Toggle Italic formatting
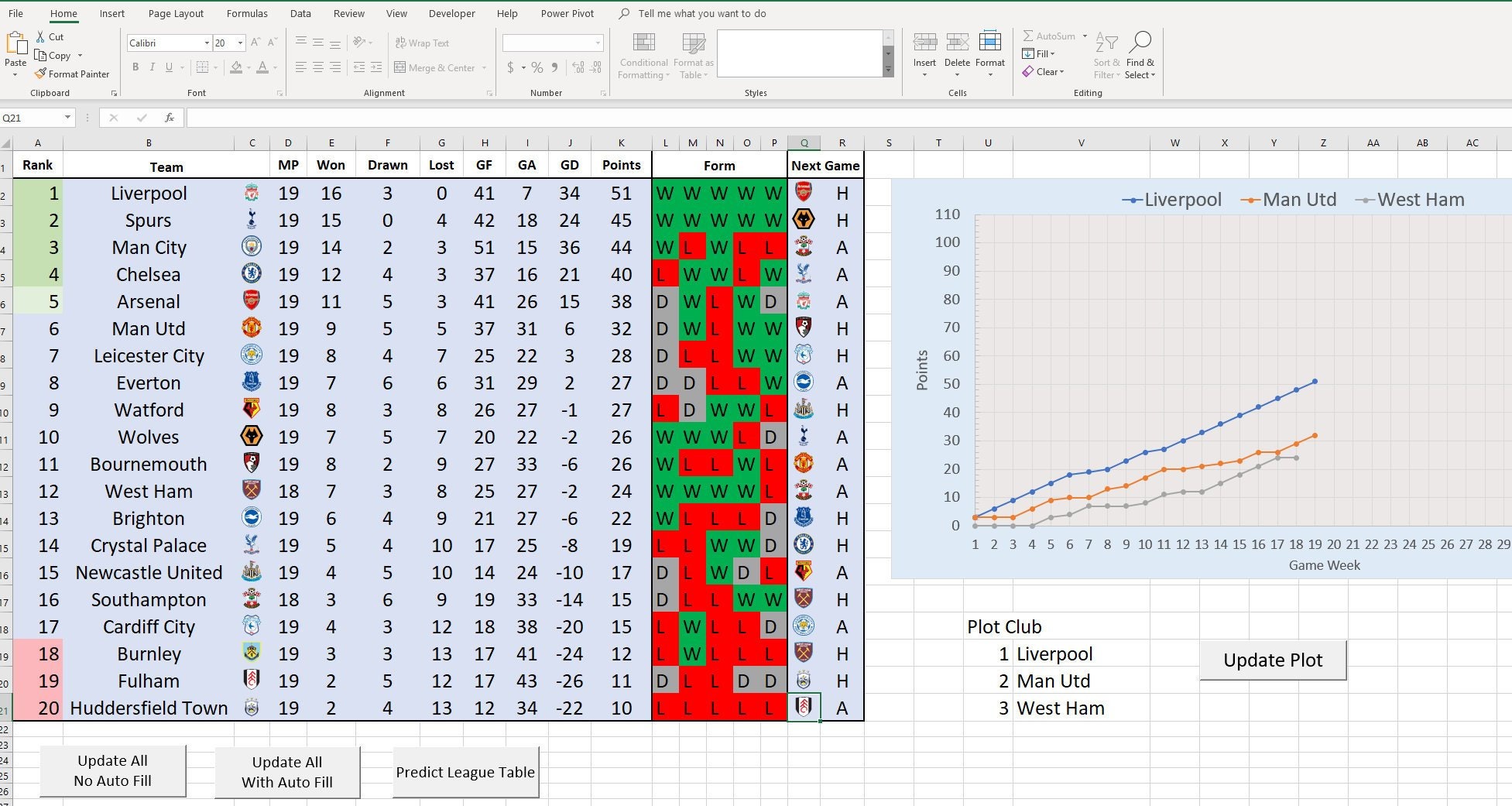This screenshot has width=1512, height=806. coord(153,67)
